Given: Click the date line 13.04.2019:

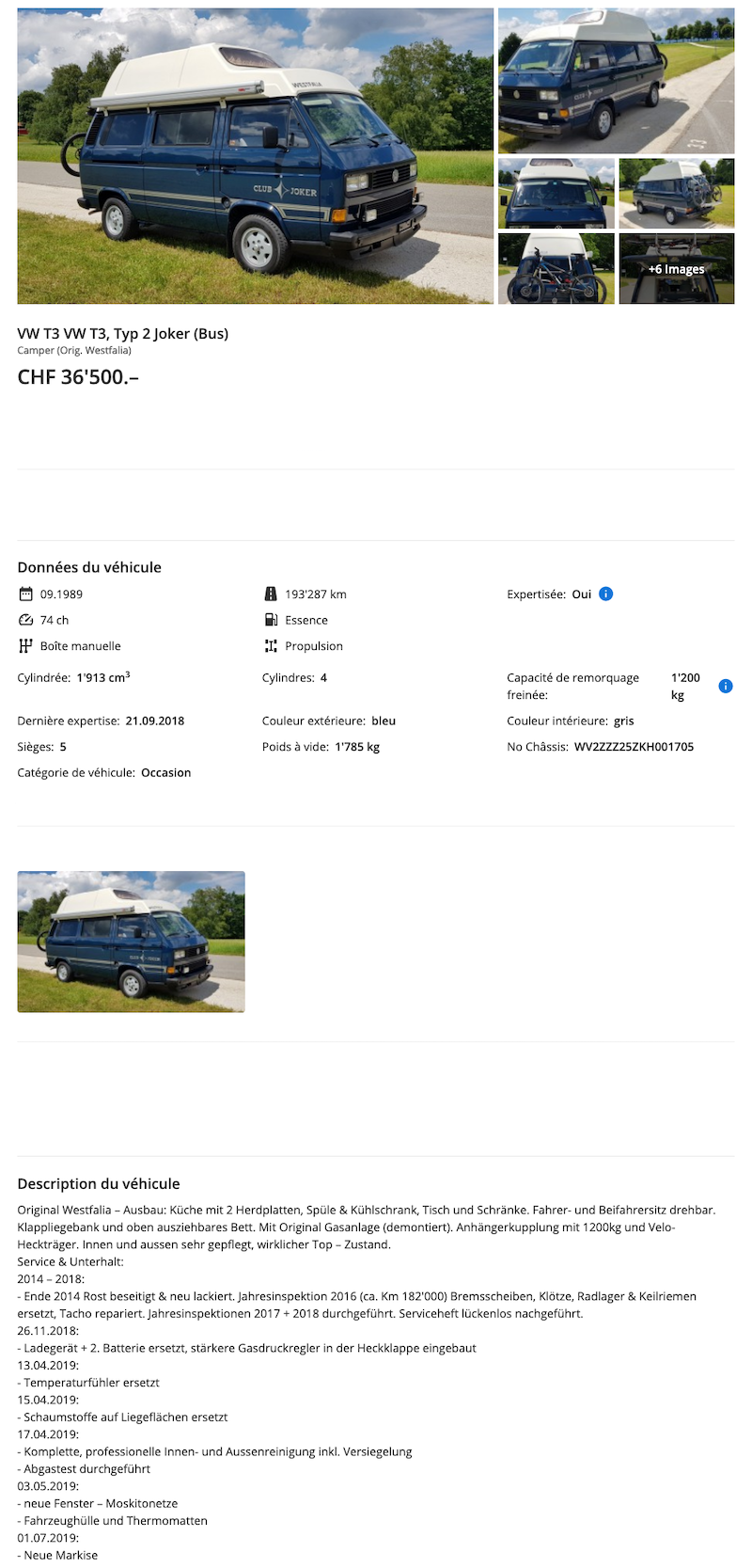Looking at the screenshot, I should coord(48,1365).
